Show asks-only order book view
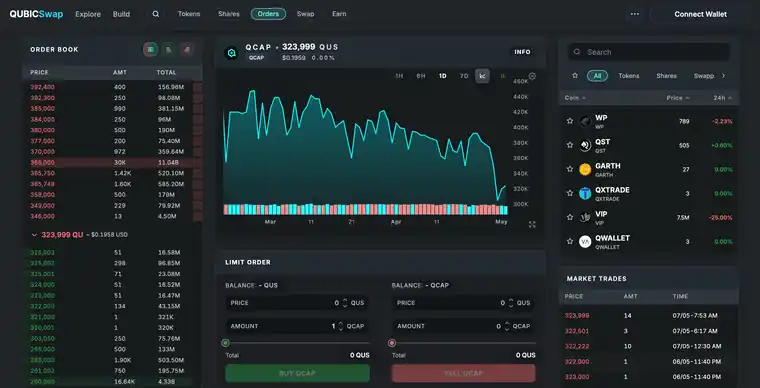 [187, 49]
